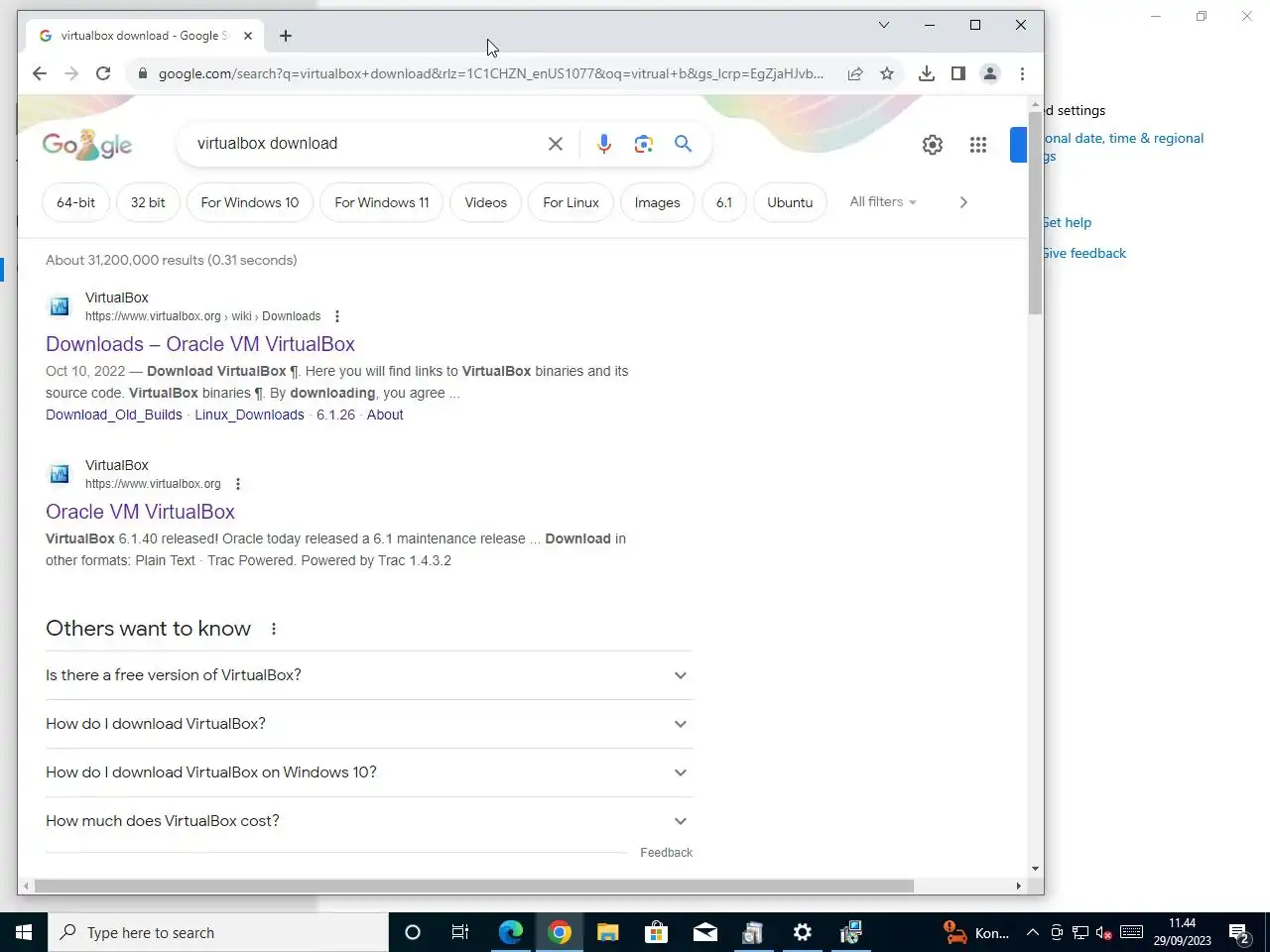1270x952 pixels.
Task: Open options for the wiki Downloads result
Action: click(337, 316)
